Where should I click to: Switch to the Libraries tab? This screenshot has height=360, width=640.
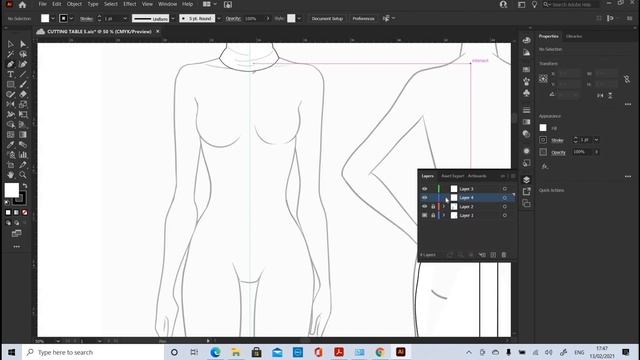574,36
